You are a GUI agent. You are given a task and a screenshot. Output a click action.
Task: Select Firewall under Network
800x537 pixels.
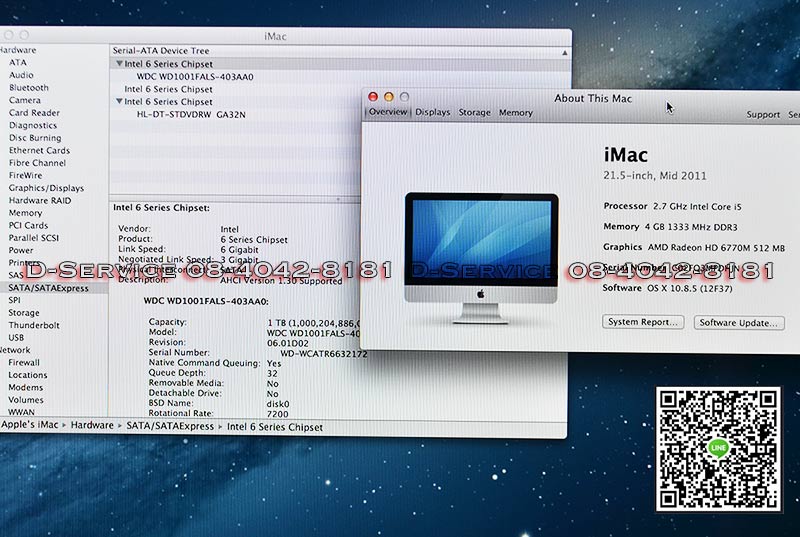pyautogui.click(x=24, y=363)
